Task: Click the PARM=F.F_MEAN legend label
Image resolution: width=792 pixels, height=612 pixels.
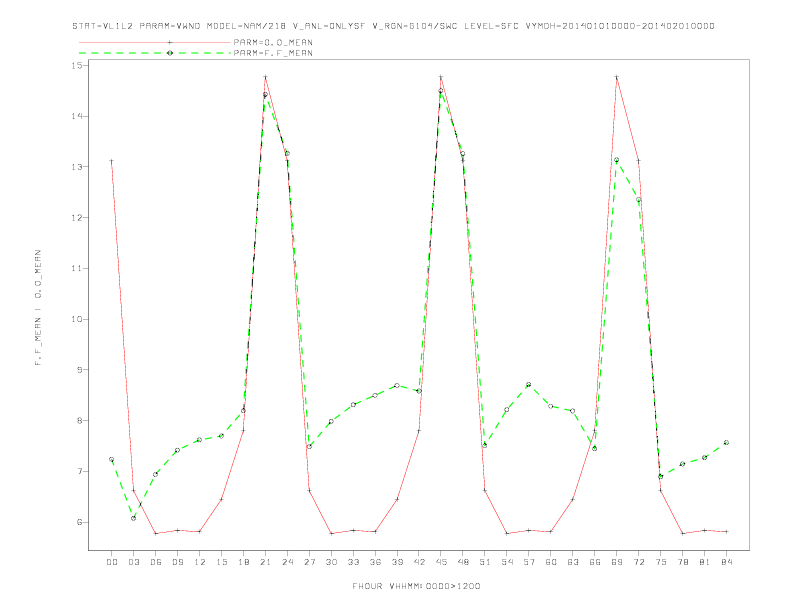Action: [x=273, y=53]
